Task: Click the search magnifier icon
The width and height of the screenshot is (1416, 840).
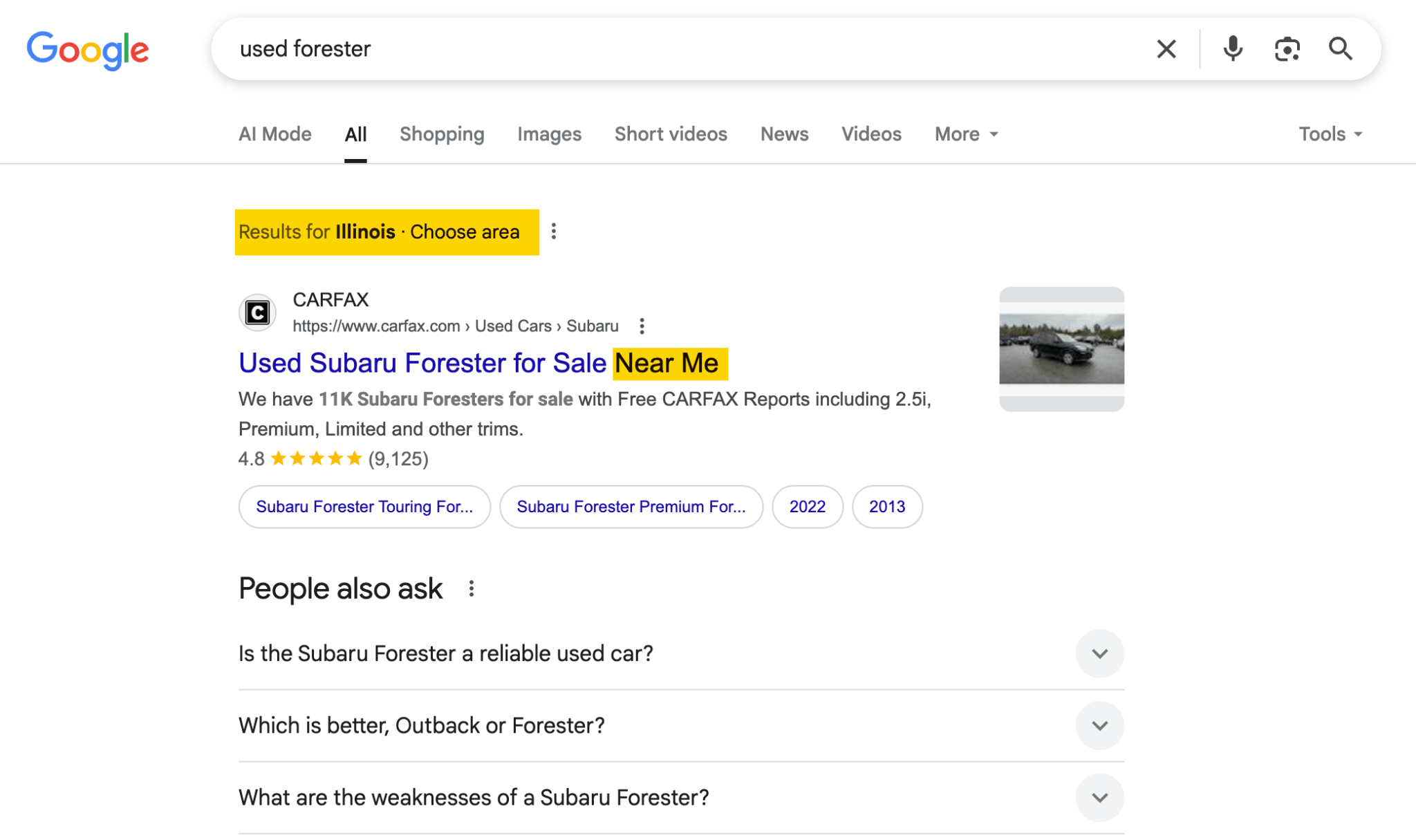Action: point(1340,48)
